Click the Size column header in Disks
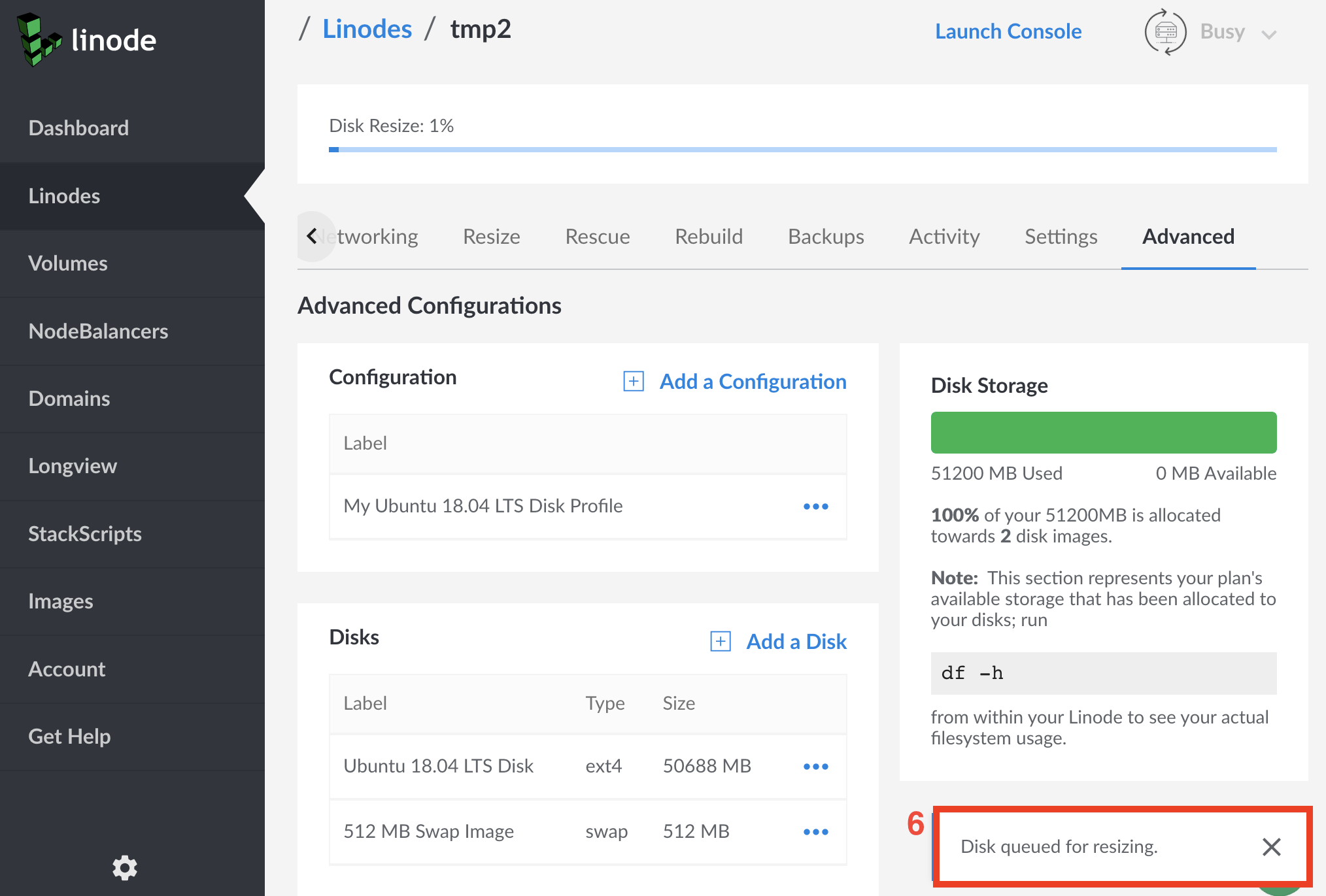1326x896 pixels. [679, 703]
